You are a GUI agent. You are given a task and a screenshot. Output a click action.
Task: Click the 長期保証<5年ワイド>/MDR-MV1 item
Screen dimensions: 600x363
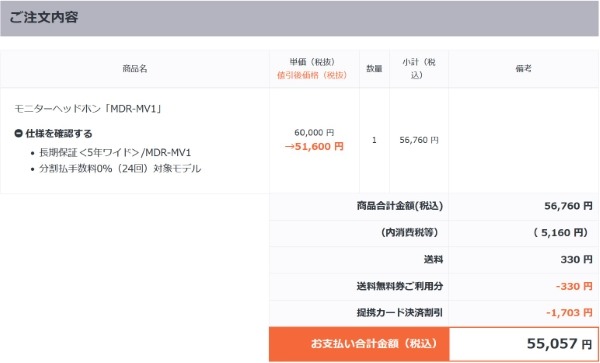[x=115, y=153]
